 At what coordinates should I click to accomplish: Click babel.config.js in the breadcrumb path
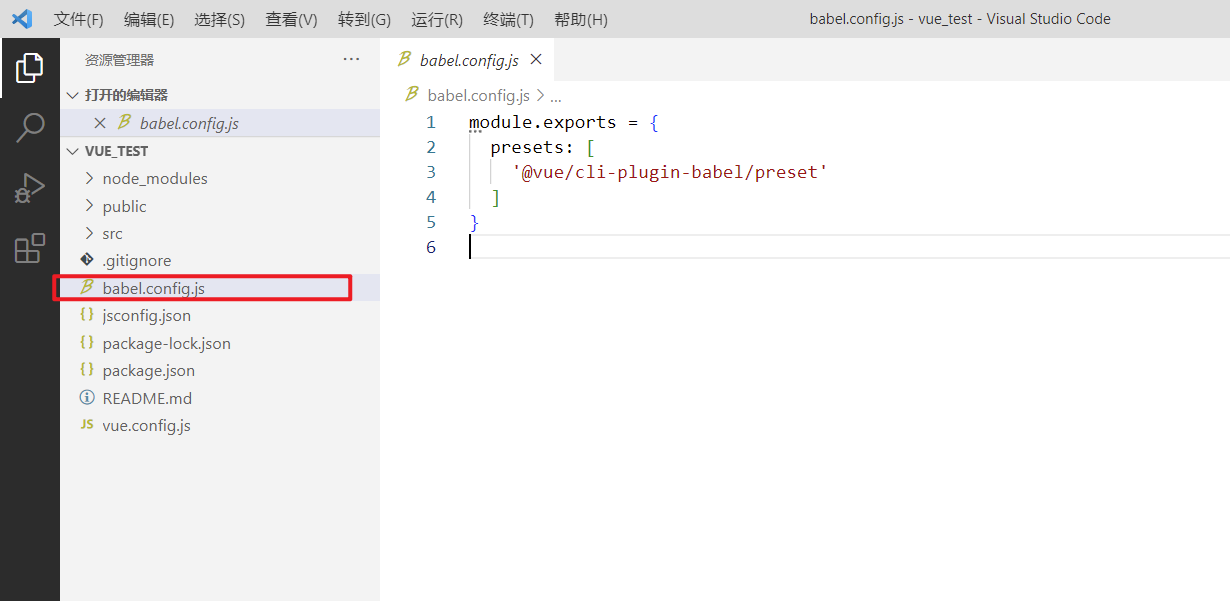(478, 96)
